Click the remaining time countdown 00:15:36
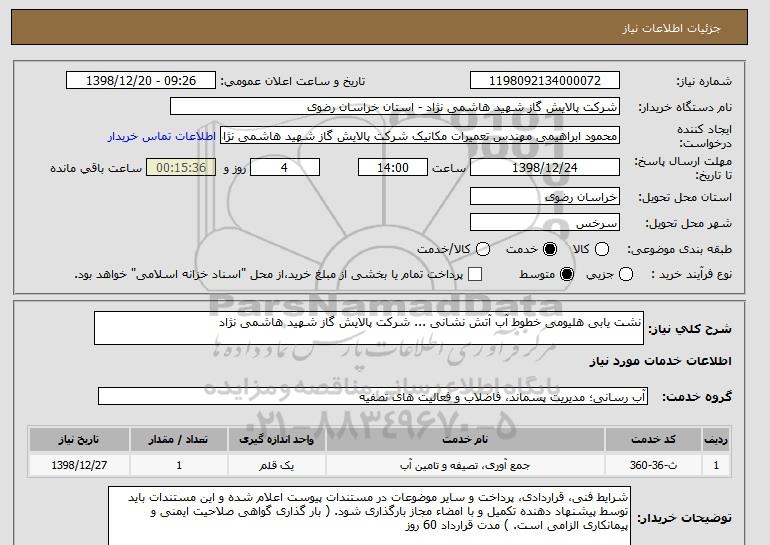The image size is (770, 545). click(x=181, y=167)
